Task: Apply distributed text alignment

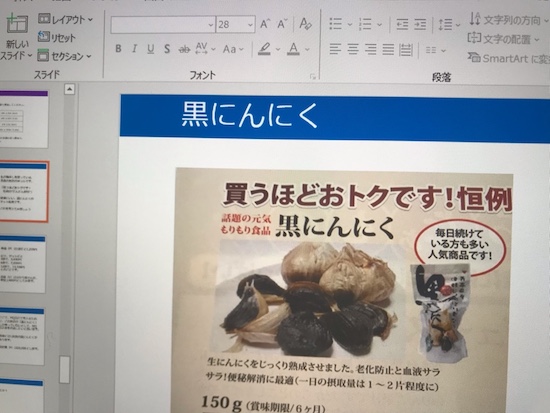Action: [406, 49]
